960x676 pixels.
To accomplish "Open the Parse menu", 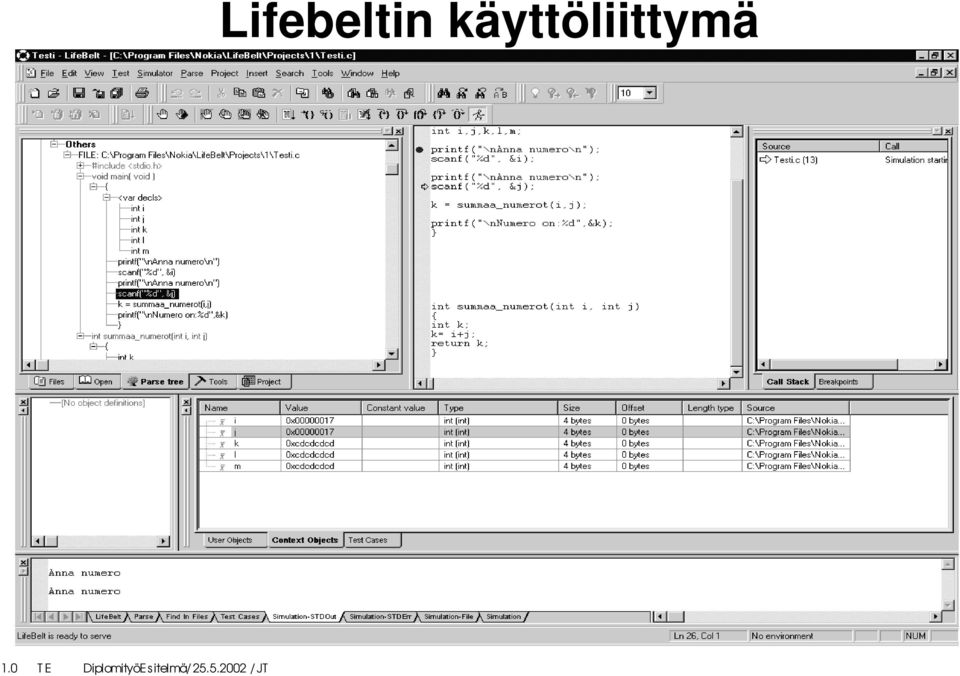I will [192, 73].
